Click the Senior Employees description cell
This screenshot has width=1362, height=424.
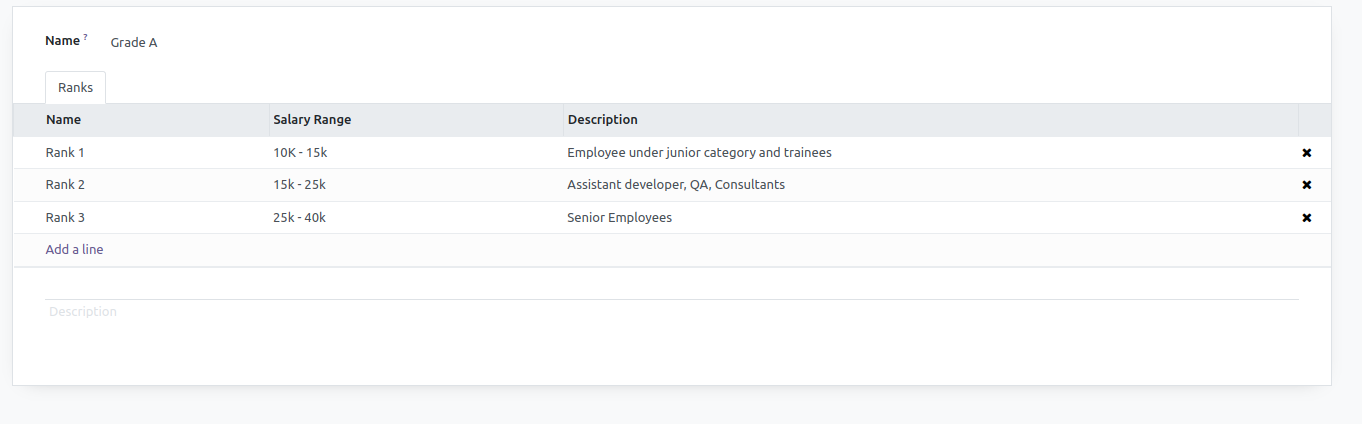pos(619,218)
